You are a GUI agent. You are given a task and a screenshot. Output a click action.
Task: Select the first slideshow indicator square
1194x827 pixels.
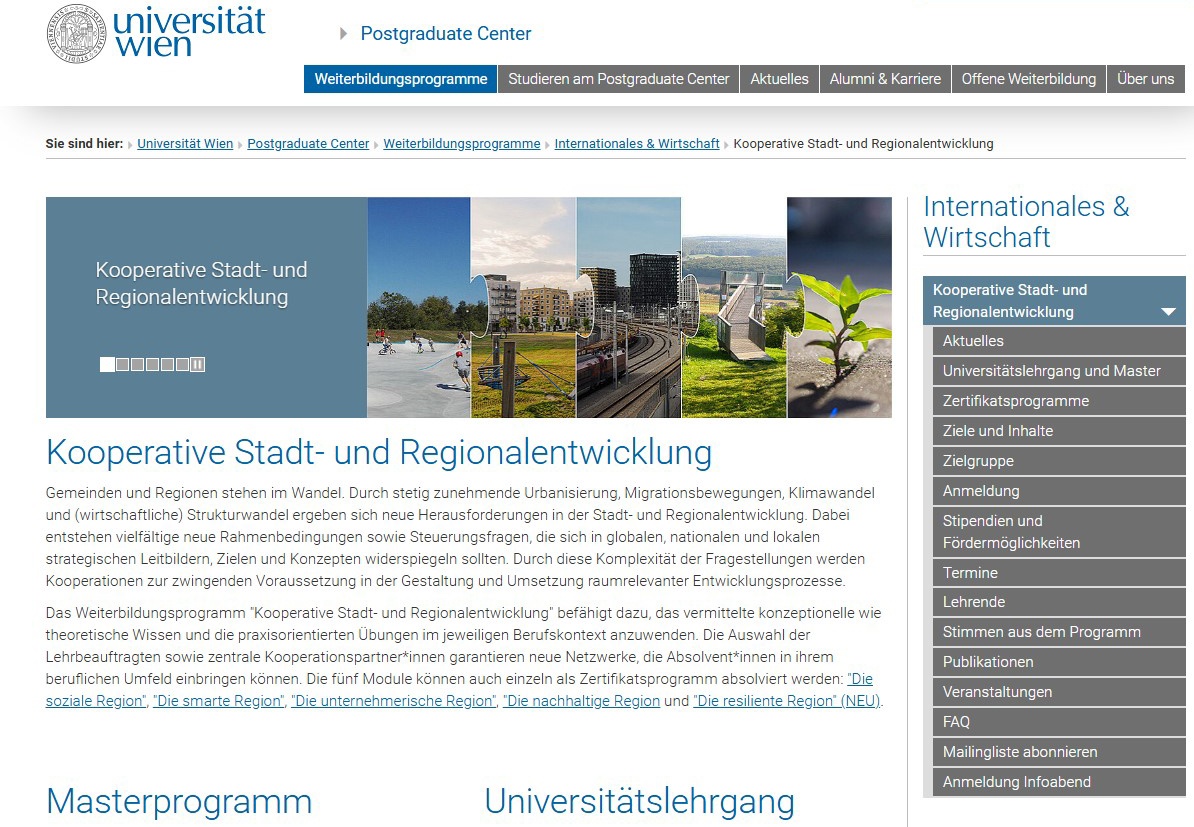click(107, 365)
